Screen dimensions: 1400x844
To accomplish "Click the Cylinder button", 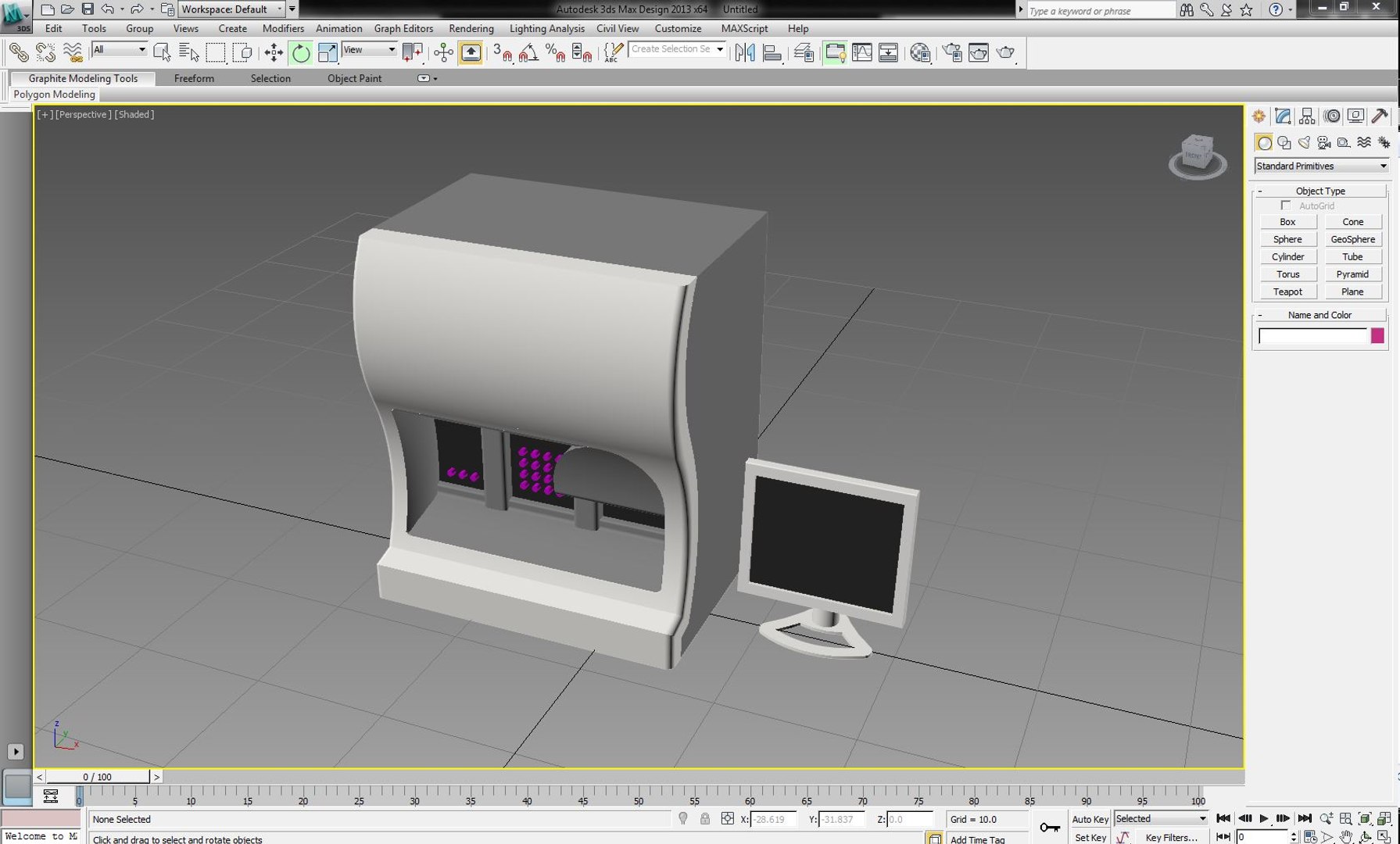I will click(x=1287, y=256).
